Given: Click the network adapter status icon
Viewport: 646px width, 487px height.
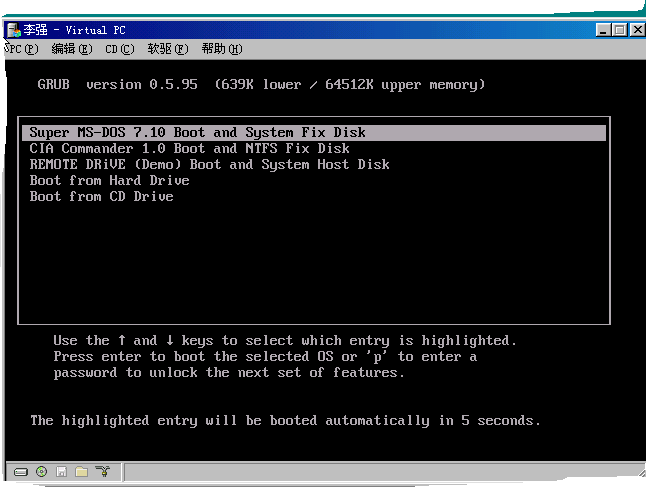Looking at the screenshot, I should (103, 471).
